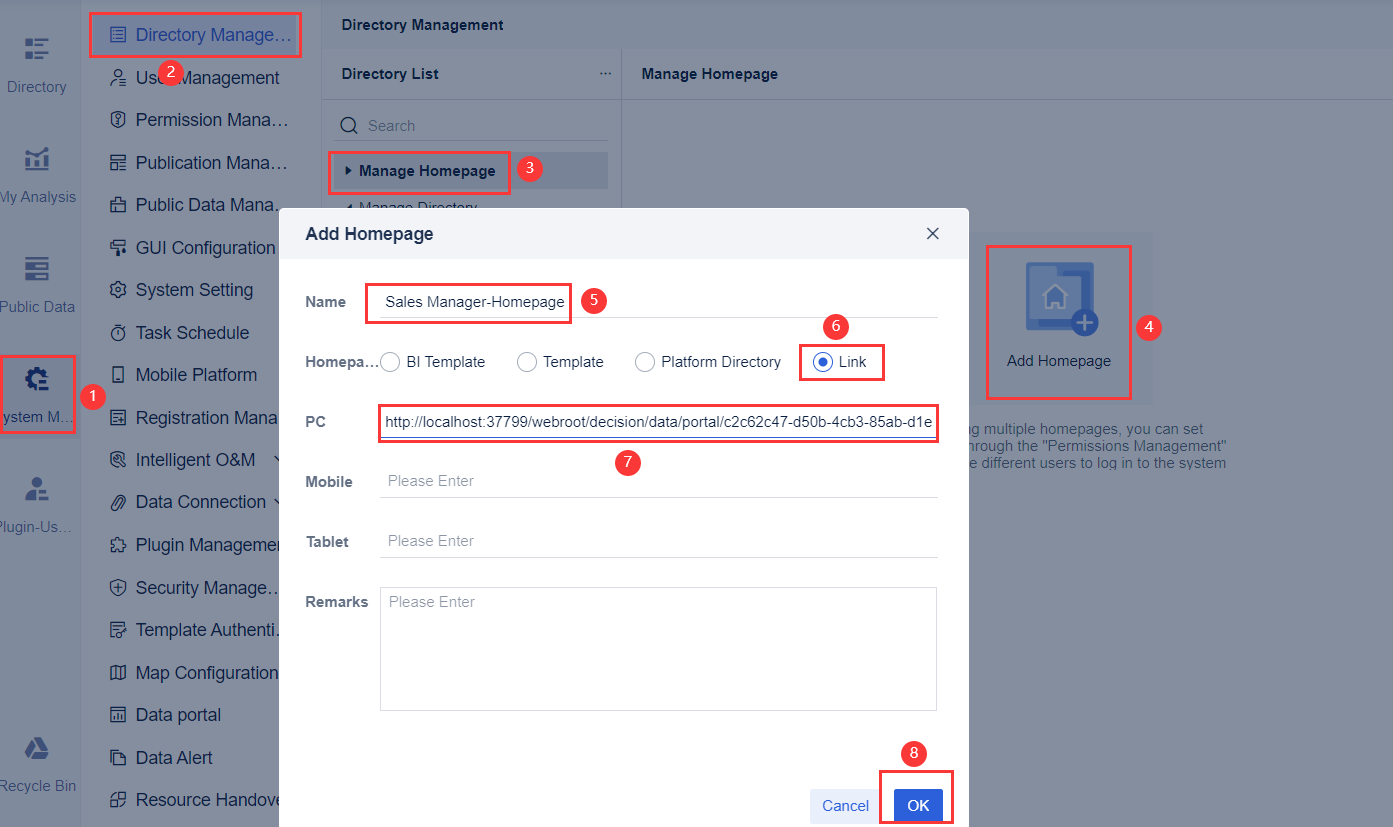Open GUI Configuration

(193, 248)
